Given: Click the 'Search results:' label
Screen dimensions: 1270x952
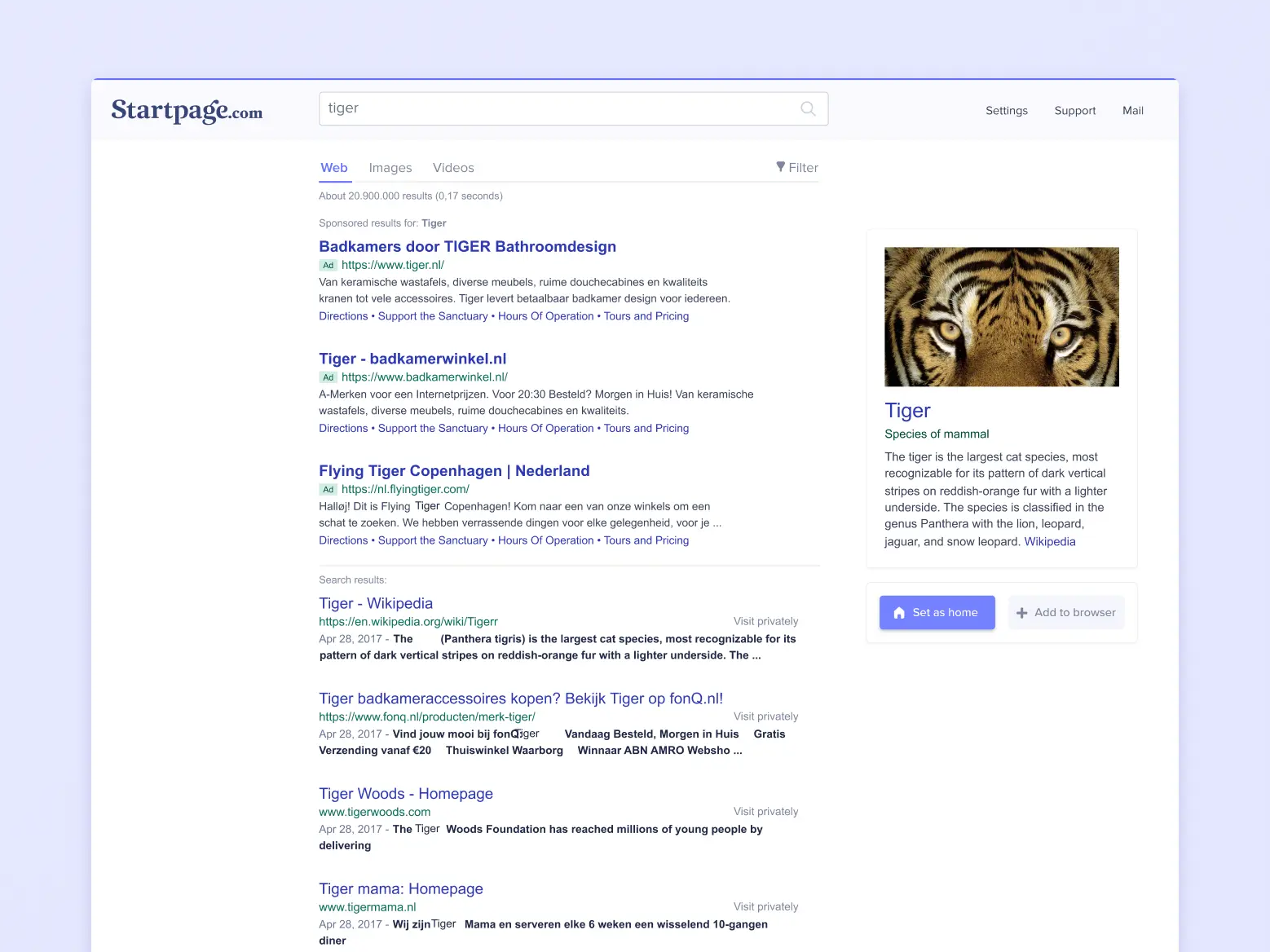Looking at the screenshot, I should tap(353, 580).
